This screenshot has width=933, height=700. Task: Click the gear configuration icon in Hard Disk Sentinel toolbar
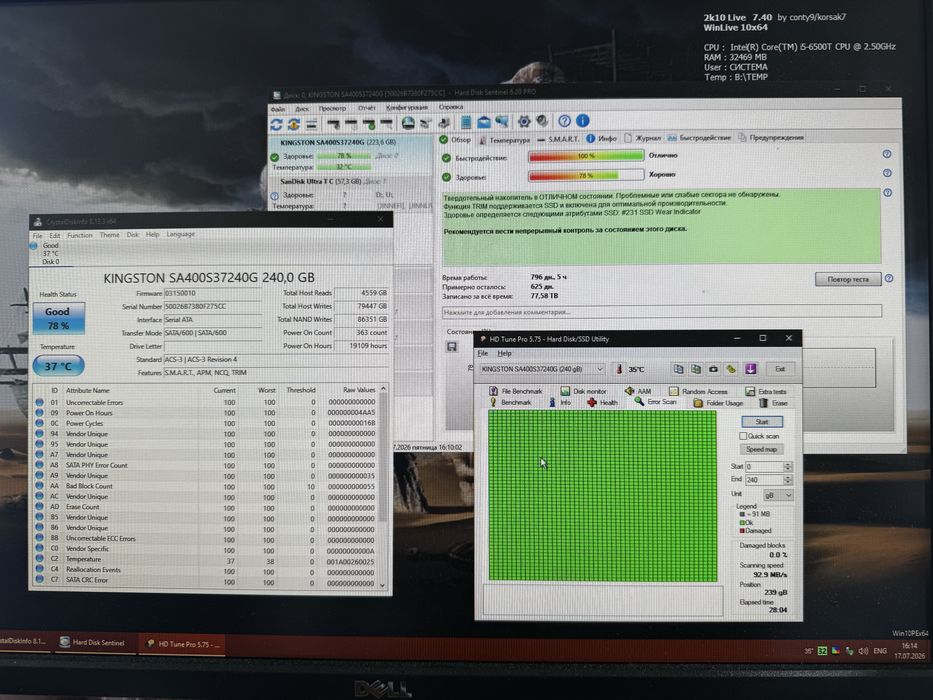524,121
